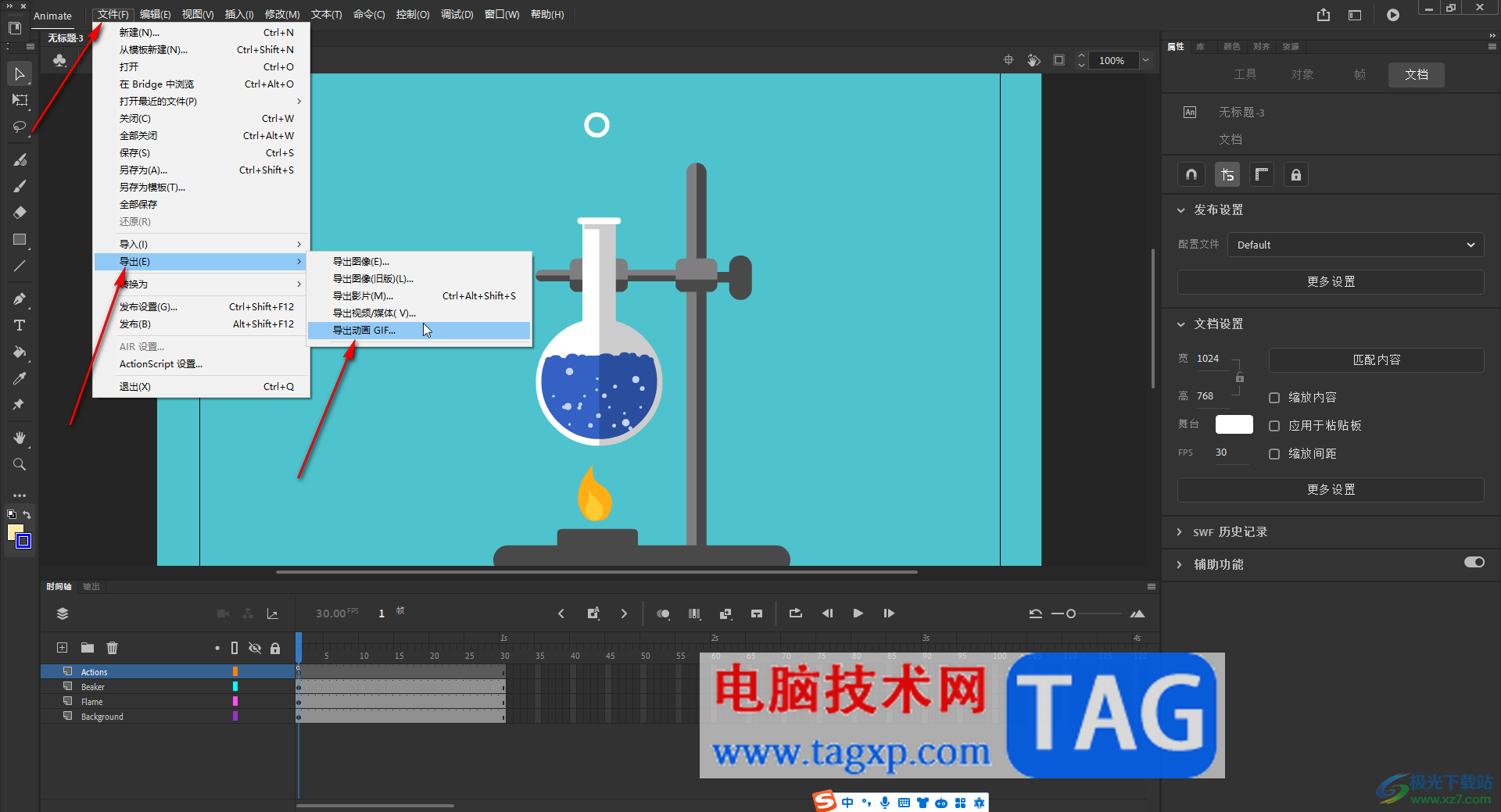Toggle the stage clip content icon
This screenshot has width=1501, height=812.
pos(1059,60)
